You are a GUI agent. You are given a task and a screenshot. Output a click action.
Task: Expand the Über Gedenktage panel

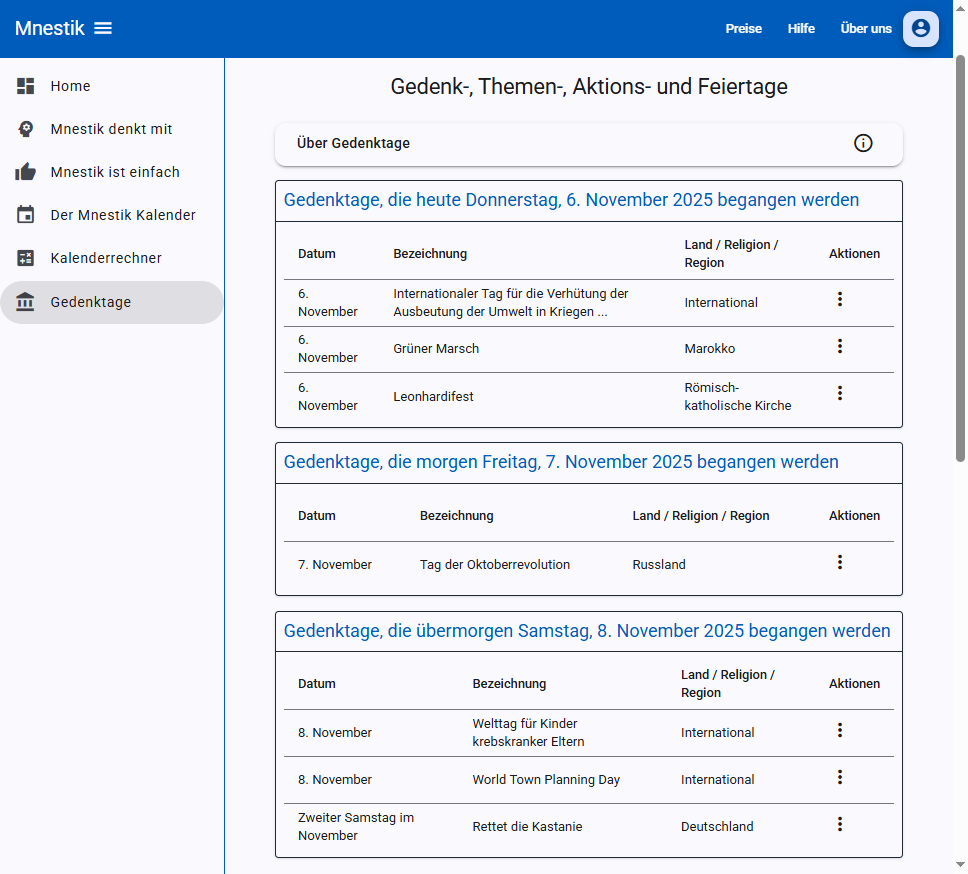click(x=588, y=143)
